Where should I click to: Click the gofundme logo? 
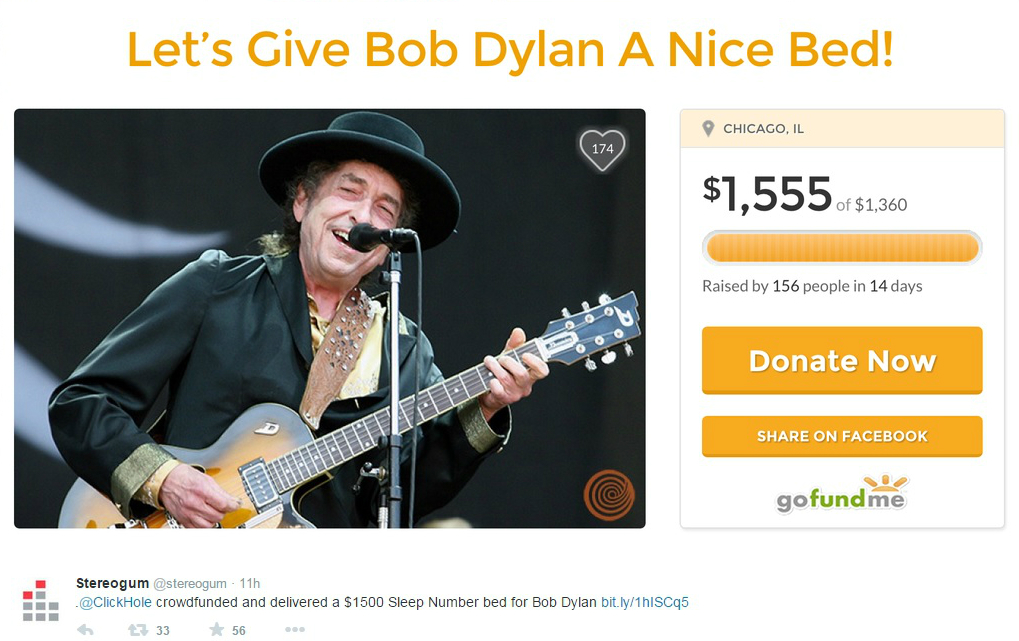(842, 494)
